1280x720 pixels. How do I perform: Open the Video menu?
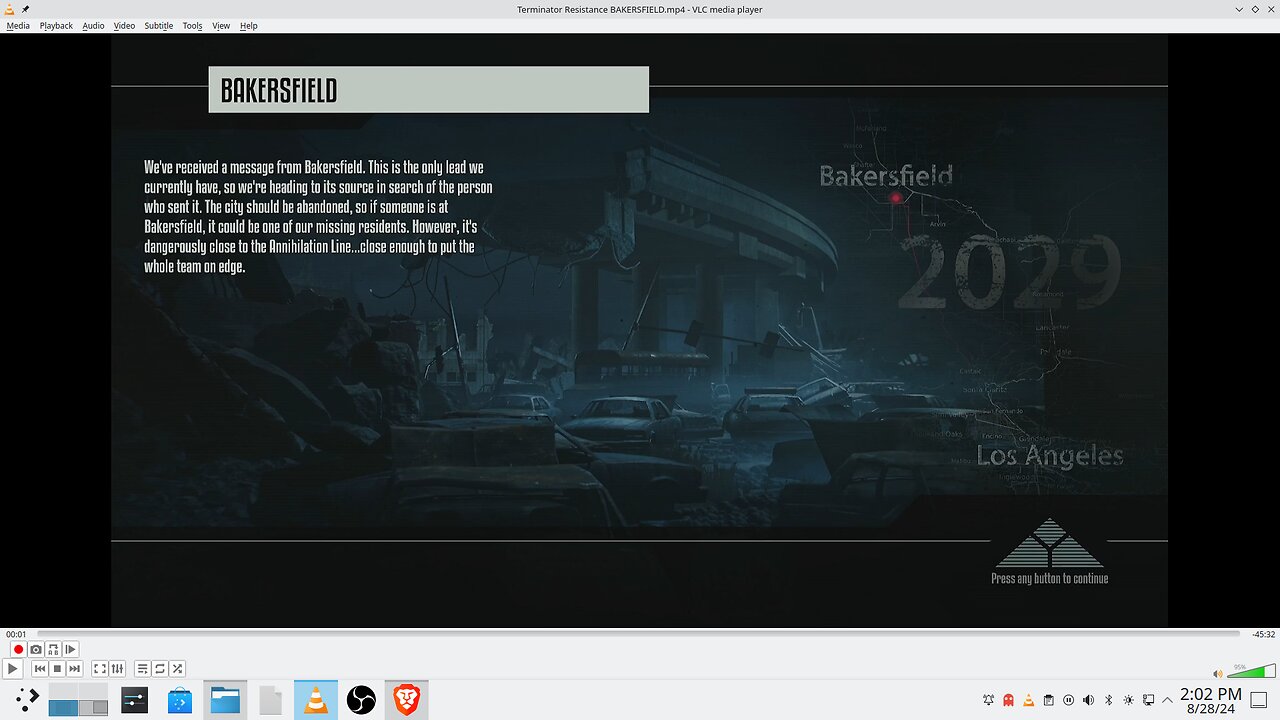tap(124, 25)
